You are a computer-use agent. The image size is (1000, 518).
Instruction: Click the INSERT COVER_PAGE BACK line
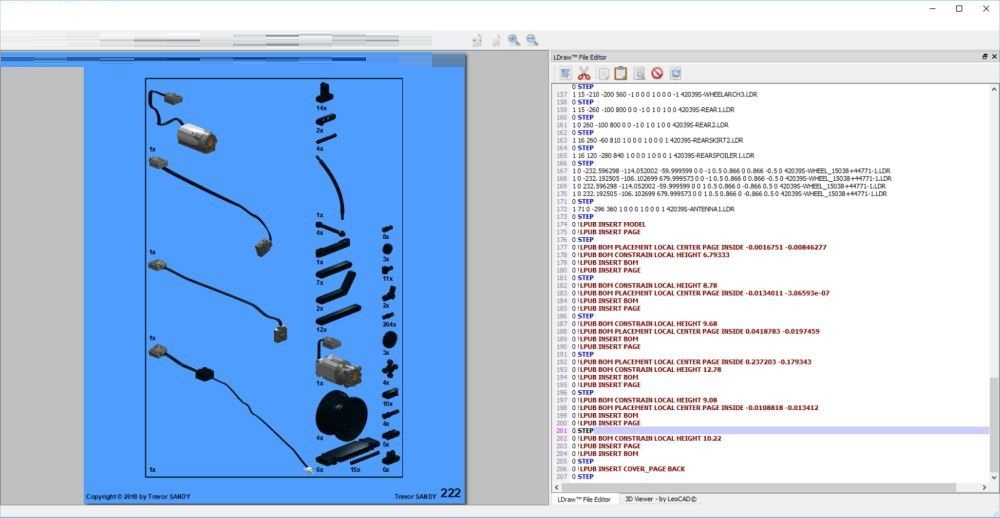pos(632,469)
